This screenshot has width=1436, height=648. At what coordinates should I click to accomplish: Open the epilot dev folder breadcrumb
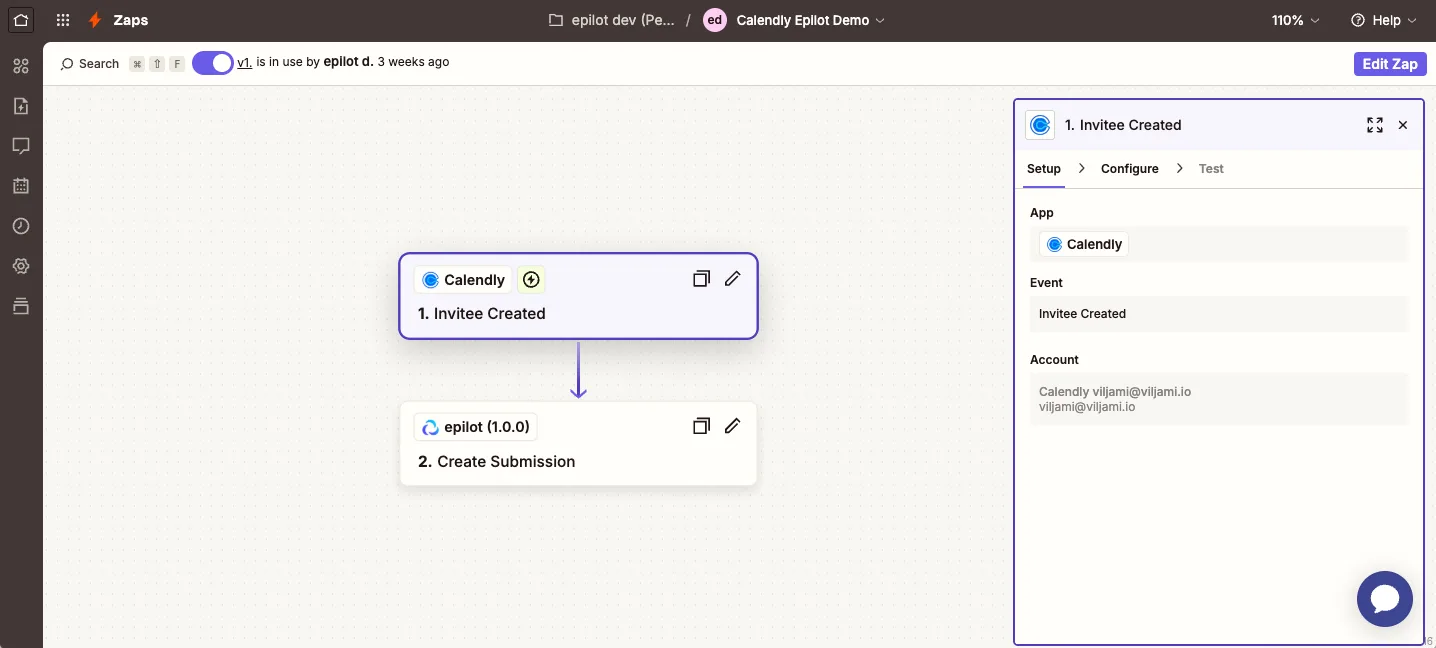pos(622,20)
